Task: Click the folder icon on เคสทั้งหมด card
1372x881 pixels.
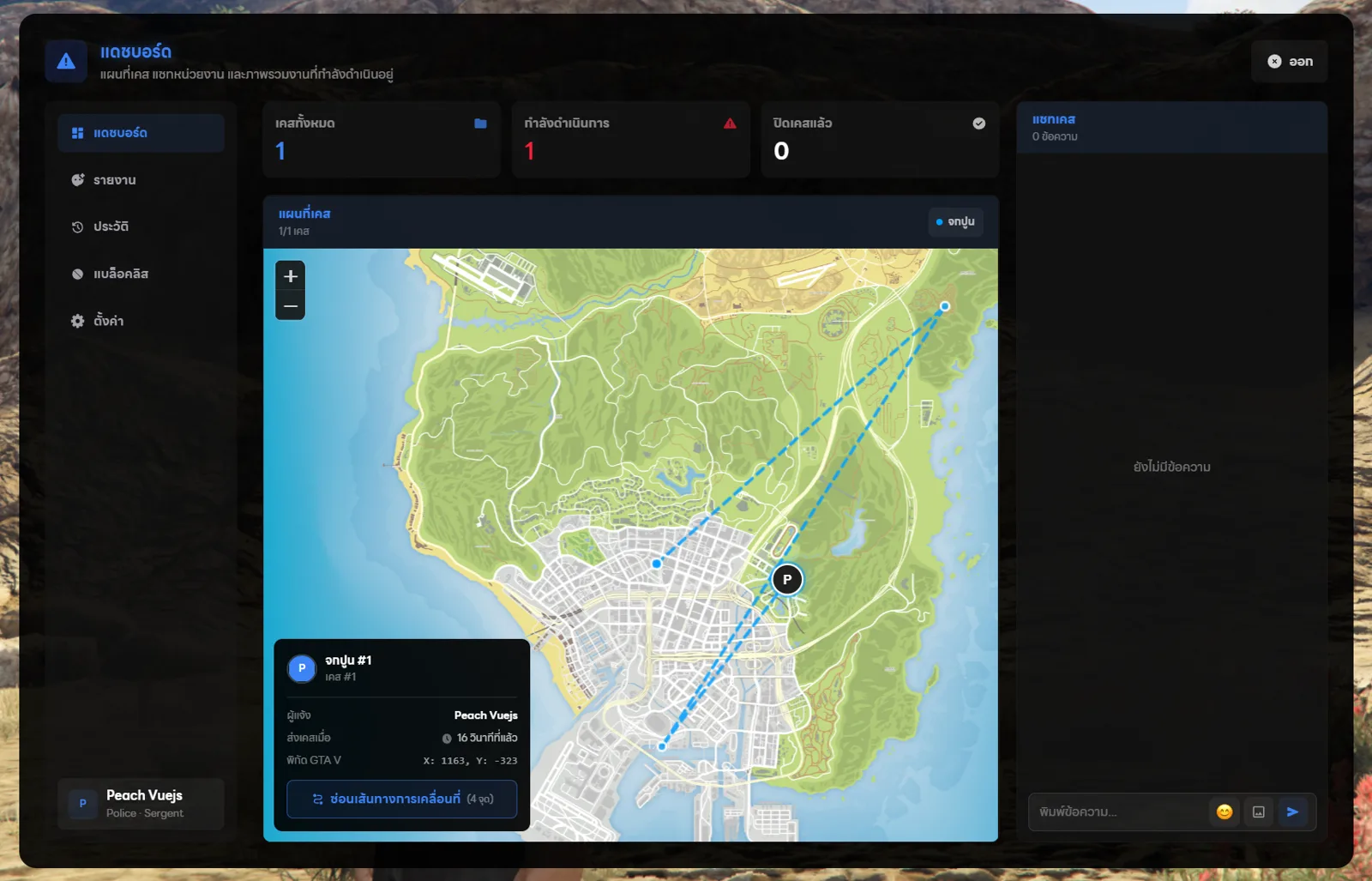Action: click(x=480, y=124)
